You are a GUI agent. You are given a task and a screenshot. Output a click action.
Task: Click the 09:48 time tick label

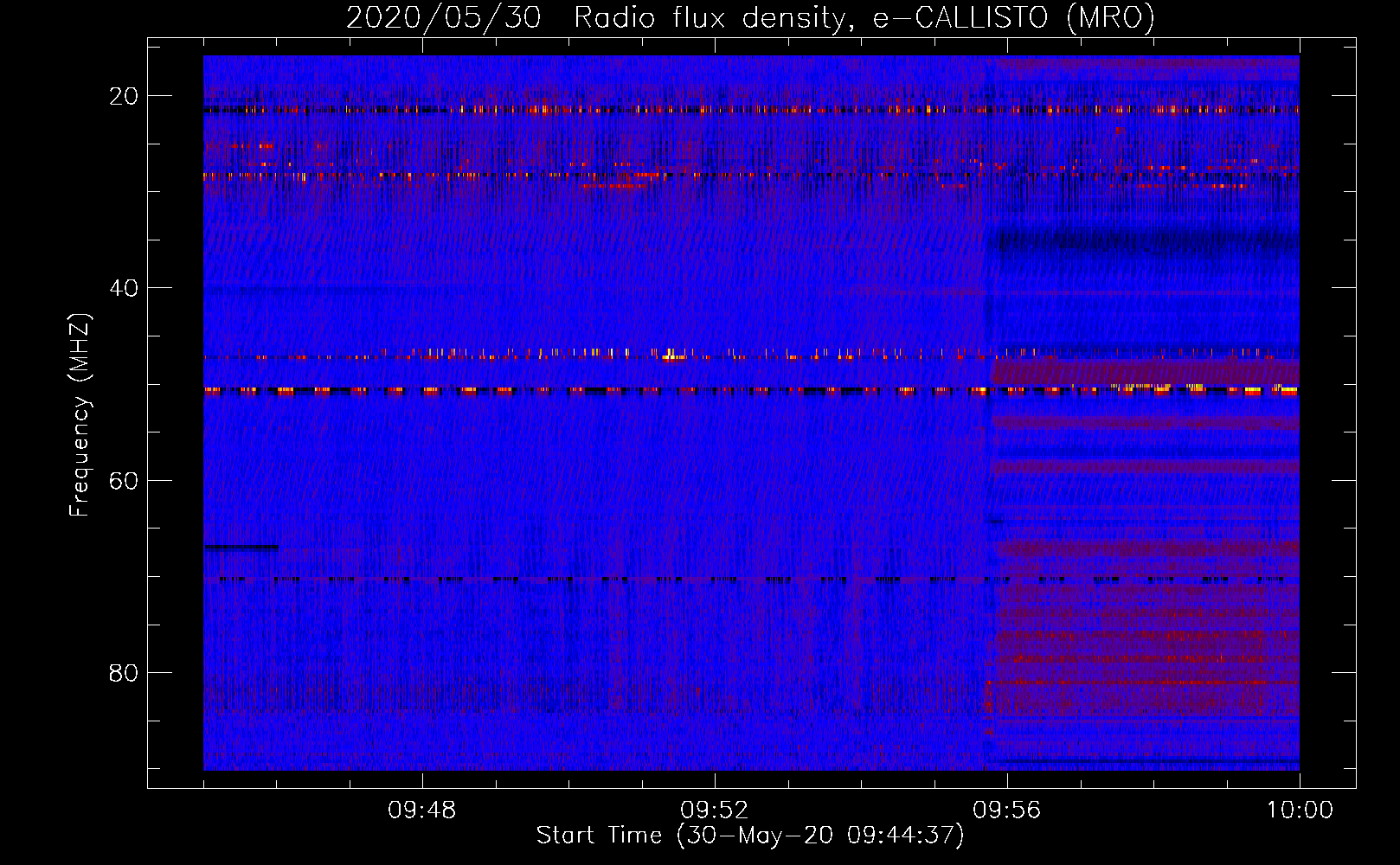pyautogui.click(x=421, y=811)
